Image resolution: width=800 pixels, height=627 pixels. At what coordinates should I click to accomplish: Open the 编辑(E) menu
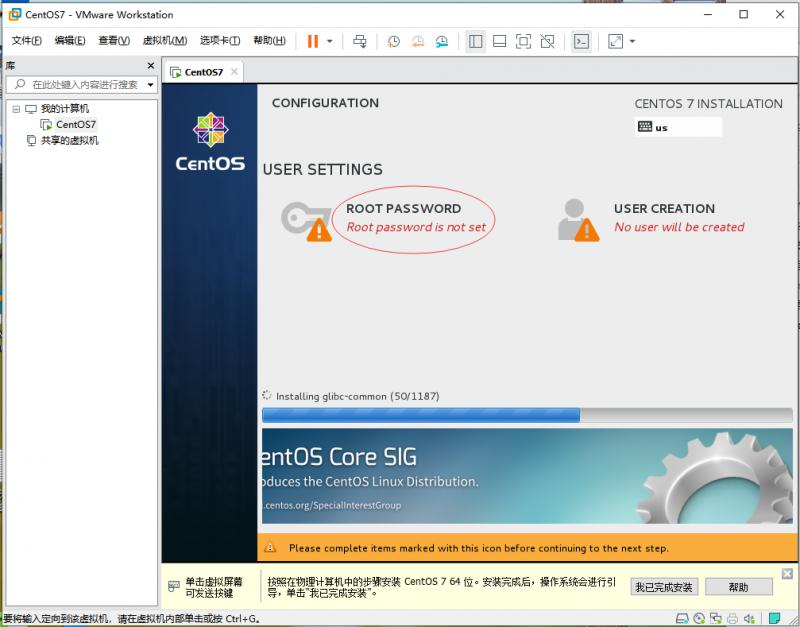[x=70, y=41]
